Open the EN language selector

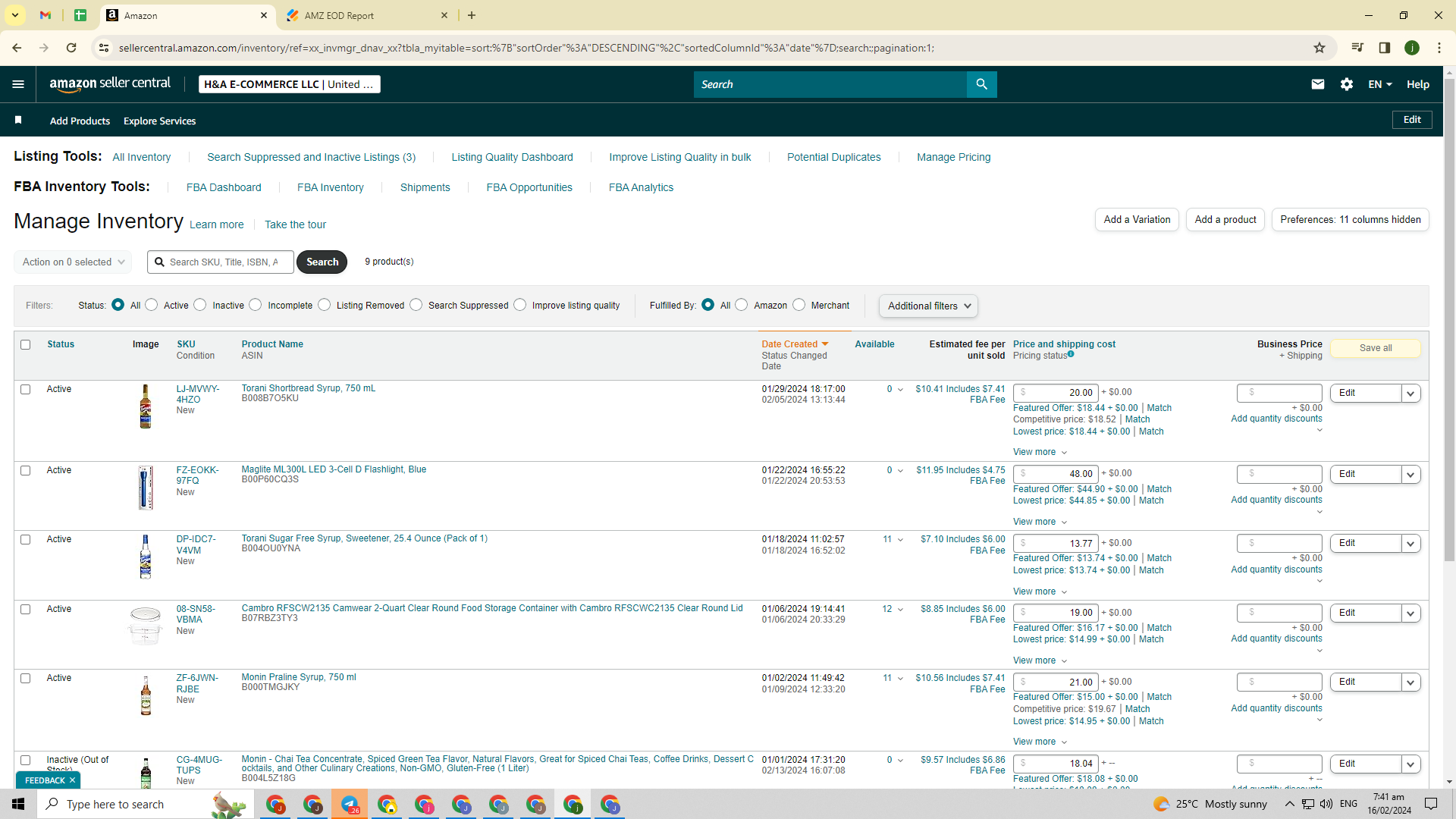[x=1380, y=84]
